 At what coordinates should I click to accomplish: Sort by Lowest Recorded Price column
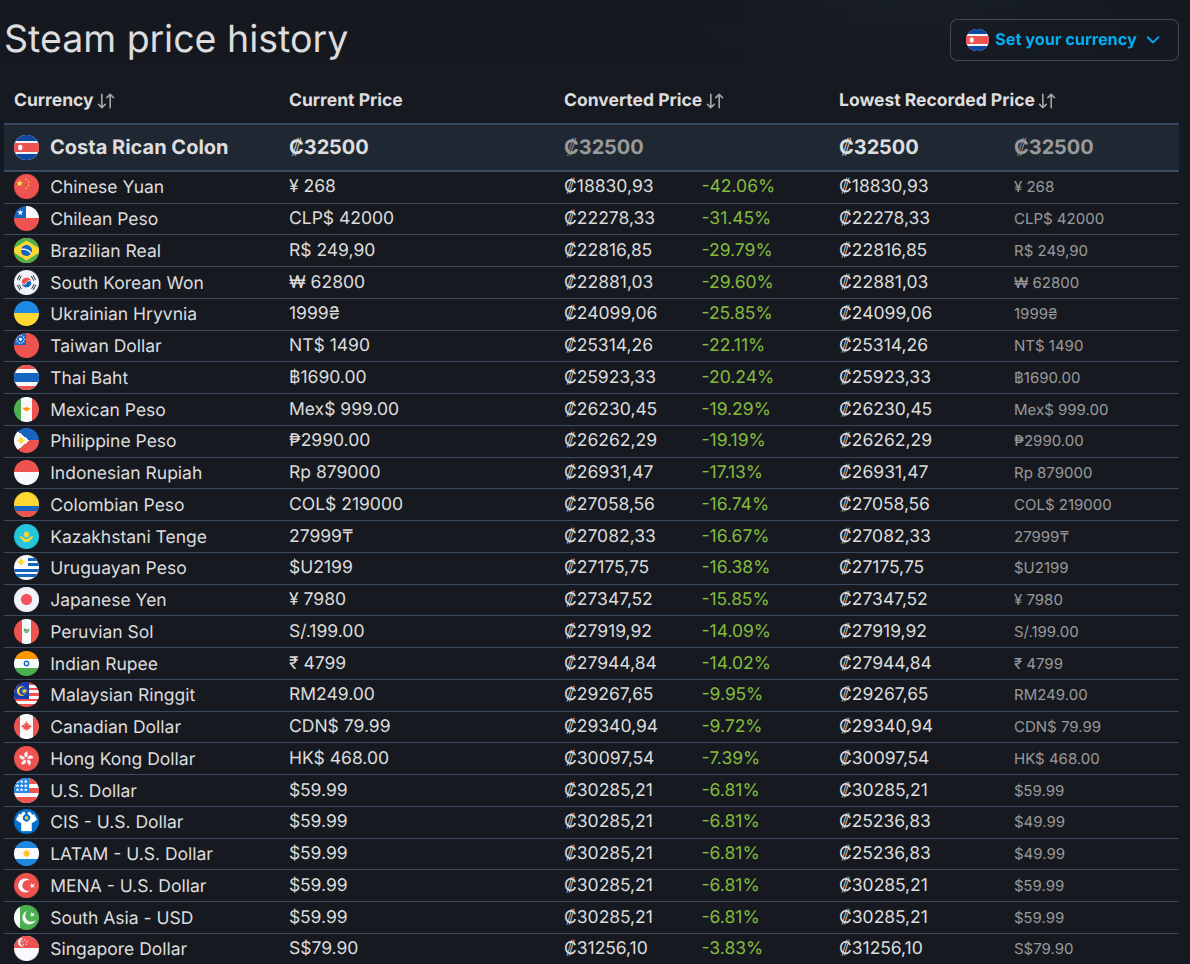(946, 100)
